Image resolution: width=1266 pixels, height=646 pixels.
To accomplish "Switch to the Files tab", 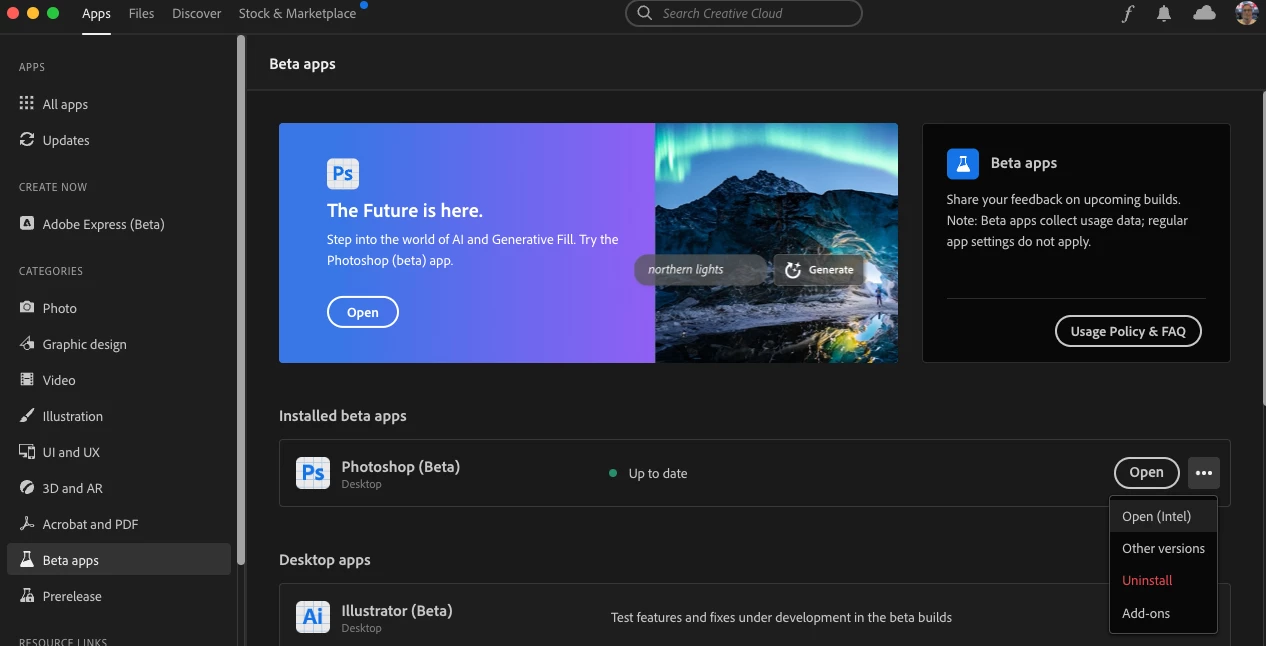I will point(142,14).
